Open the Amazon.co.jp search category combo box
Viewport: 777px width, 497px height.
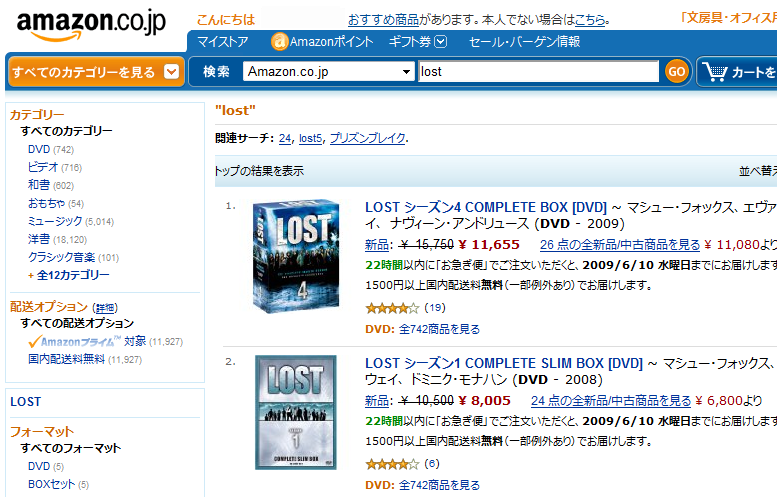point(328,72)
